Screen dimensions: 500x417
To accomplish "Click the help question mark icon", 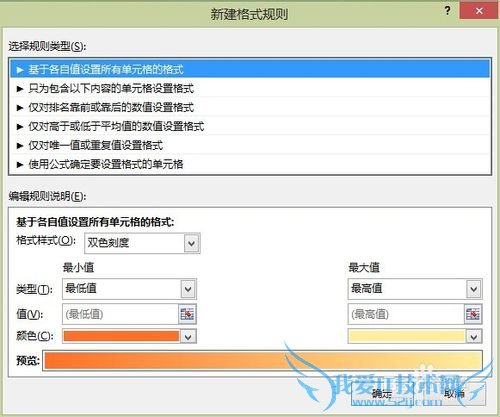I will pyautogui.click(x=448, y=11).
